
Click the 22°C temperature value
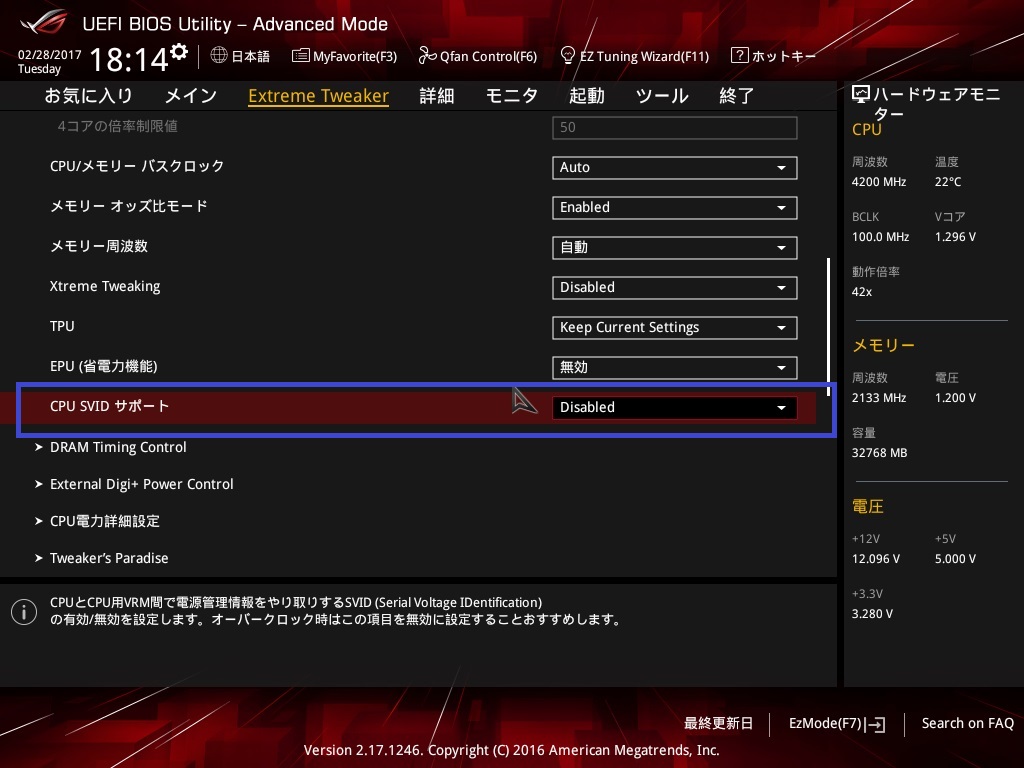click(x=948, y=182)
